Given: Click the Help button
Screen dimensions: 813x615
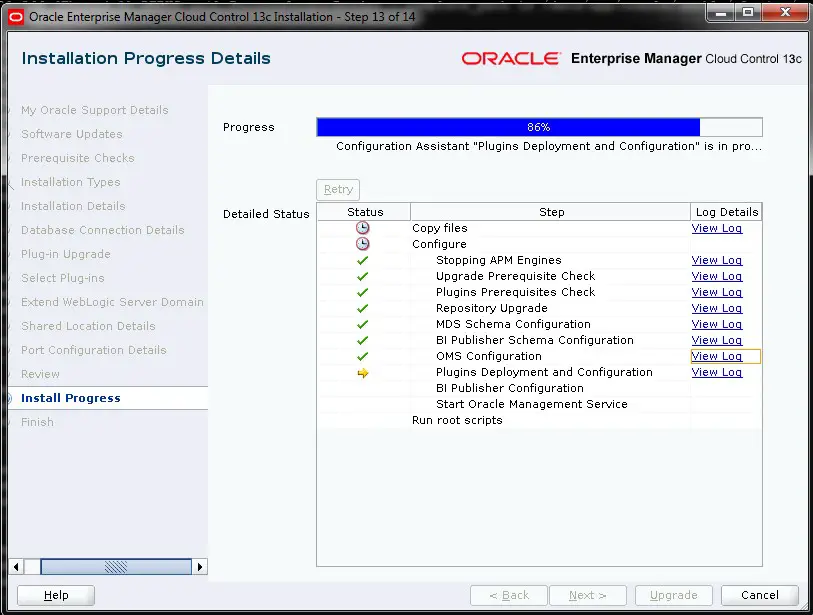Looking at the screenshot, I should pos(56,595).
